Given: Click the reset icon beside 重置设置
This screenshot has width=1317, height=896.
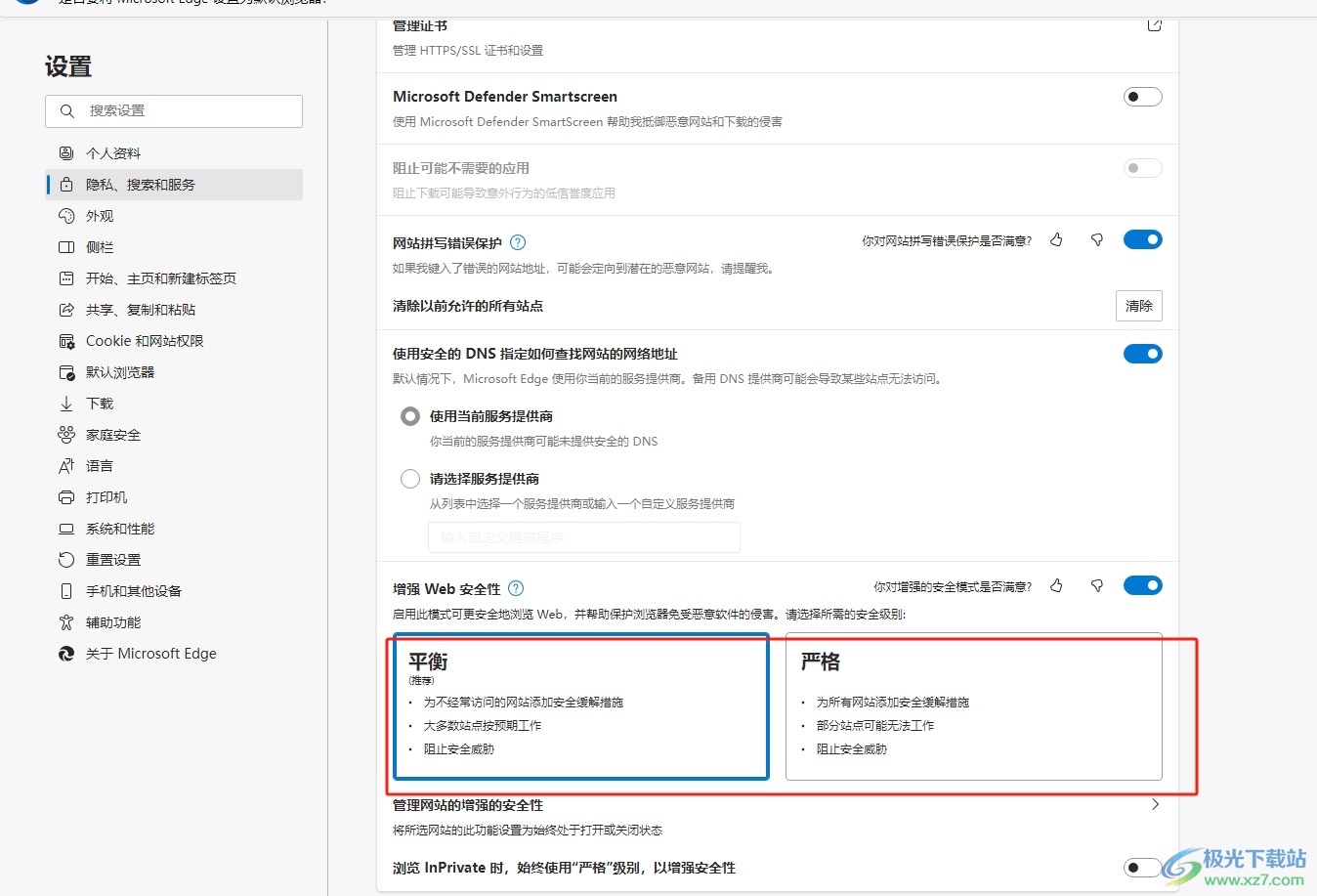Looking at the screenshot, I should tap(66, 560).
